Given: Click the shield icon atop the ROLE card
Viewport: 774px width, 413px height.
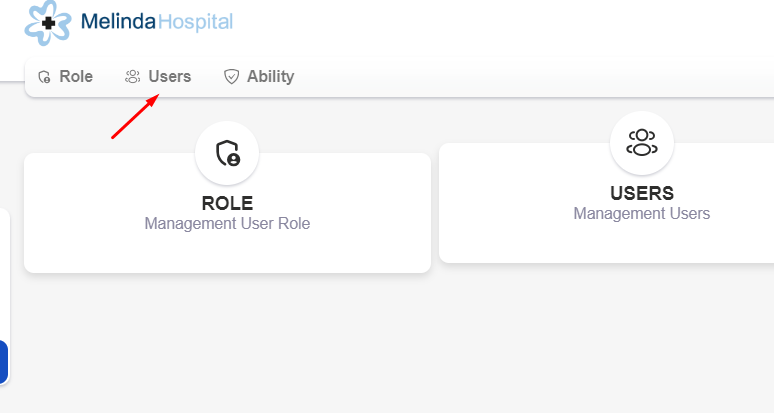Looking at the screenshot, I should (x=227, y=153).
